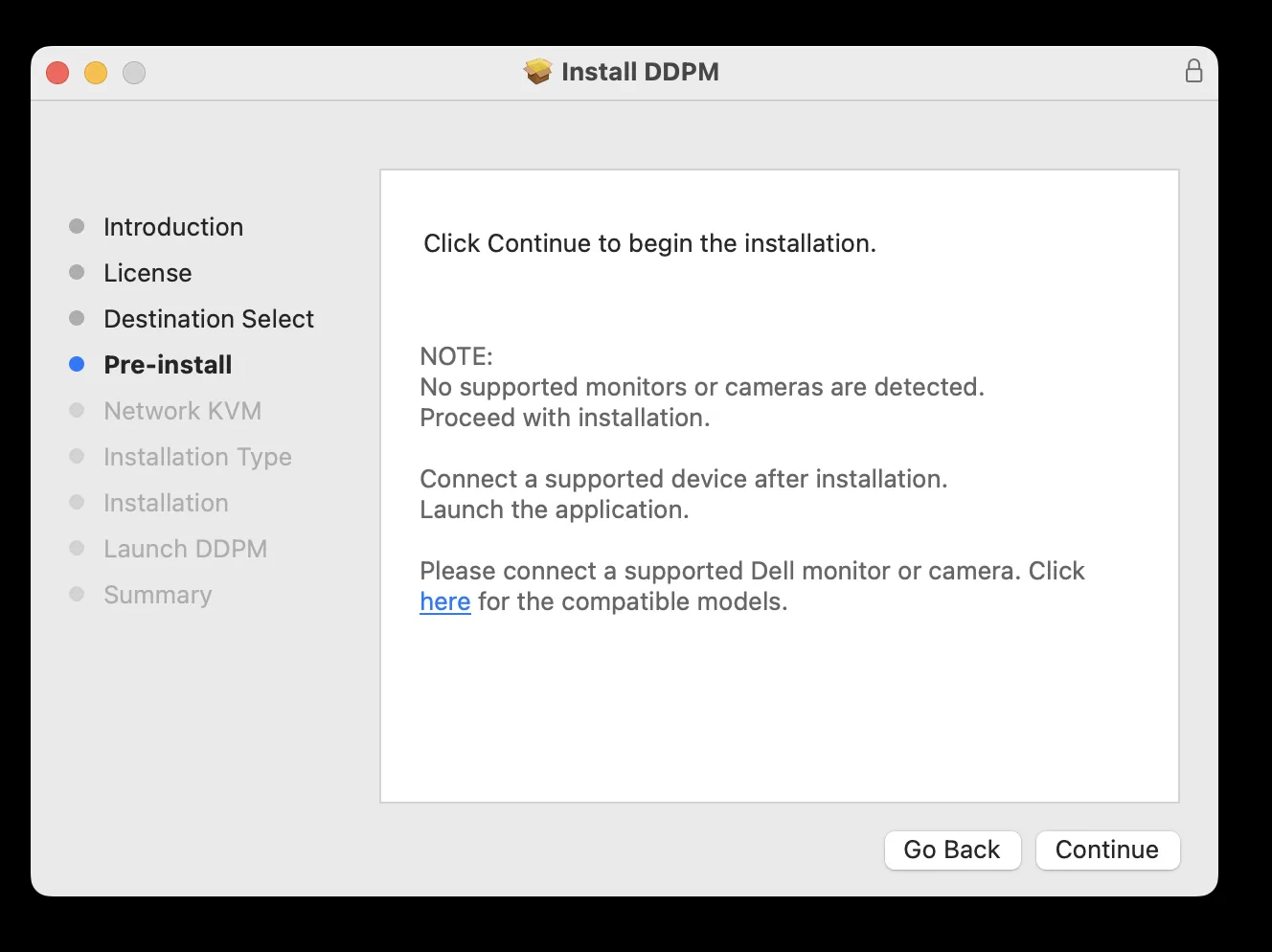
Task: Click the Pre-install step label
Action: pos(168,365)
